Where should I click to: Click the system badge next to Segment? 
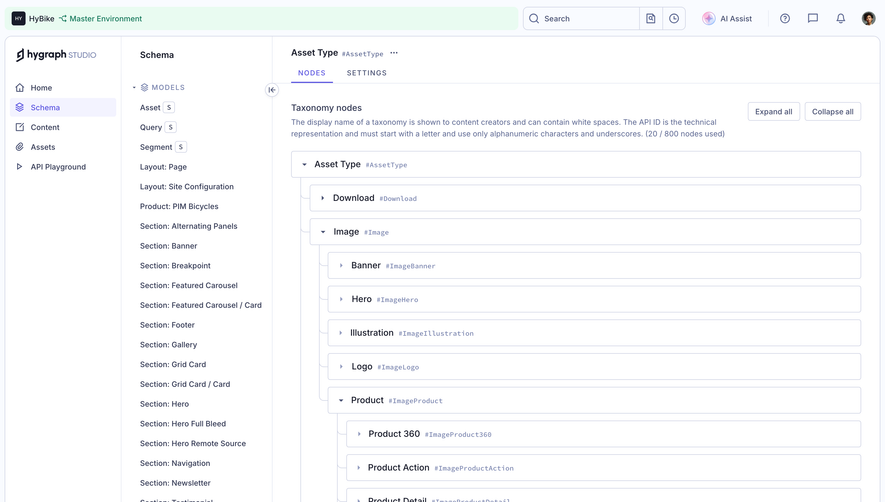(181, 147)
